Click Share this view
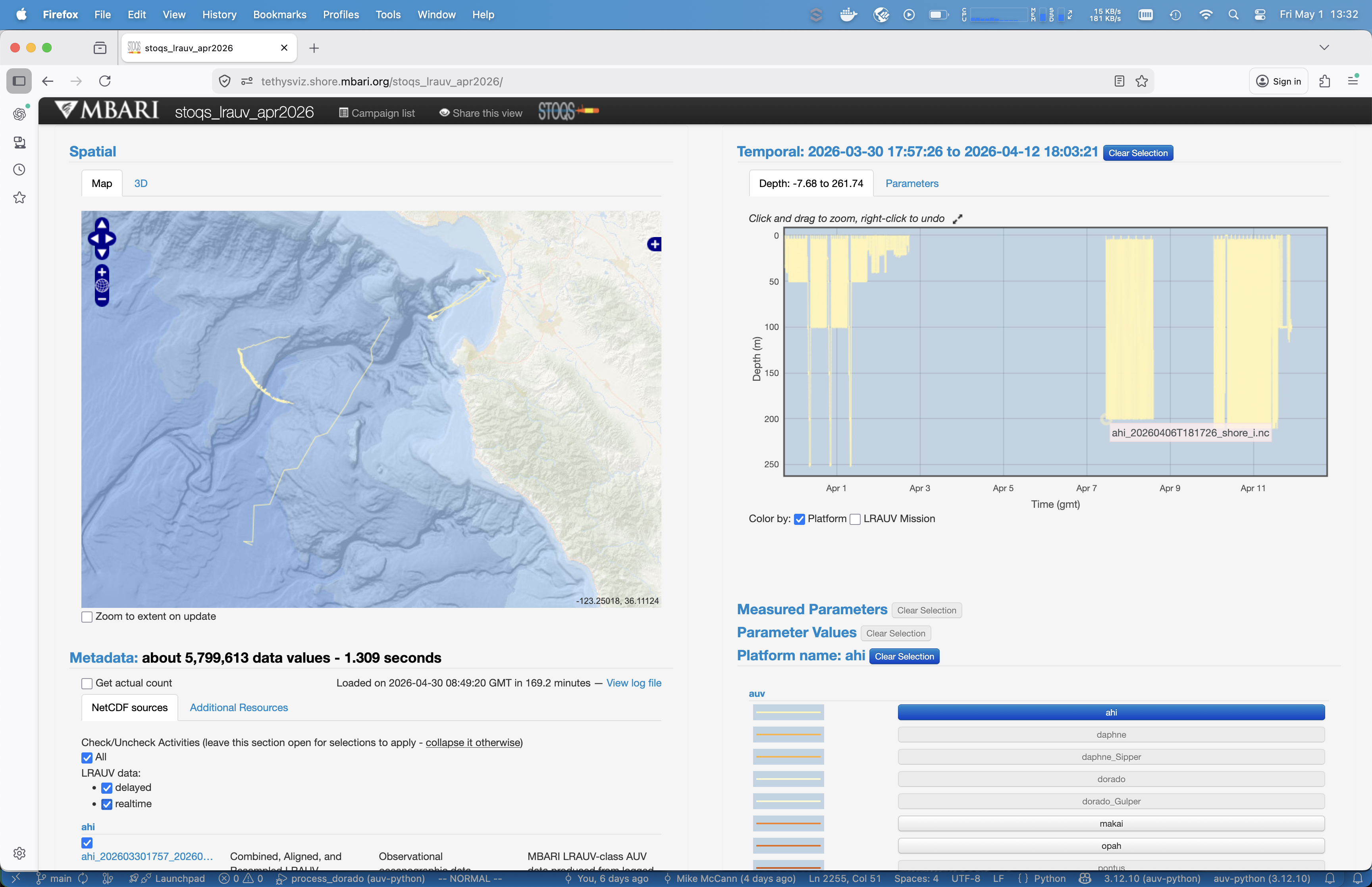The height and width of the screenshot is (887, 1372). click(480, 113)
